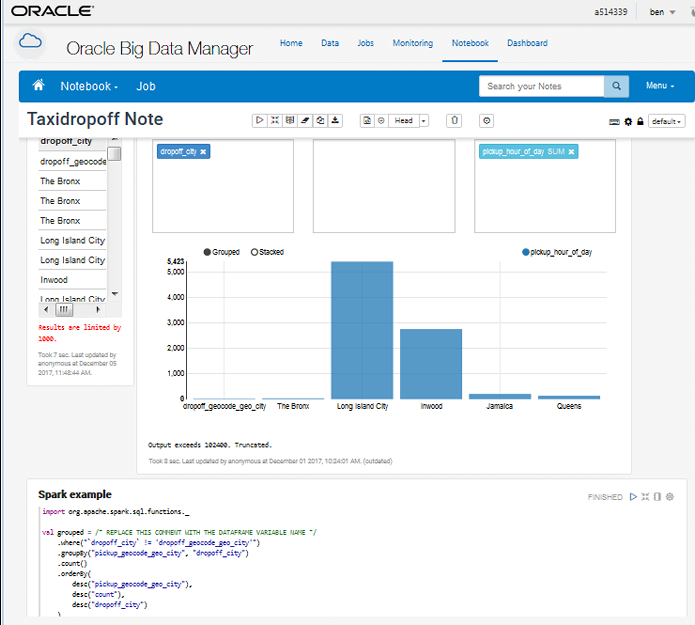This screenshot has height=625, width=695.
Task: Toggle show/hide code for all paragraphs
Action: coord(275,121)
